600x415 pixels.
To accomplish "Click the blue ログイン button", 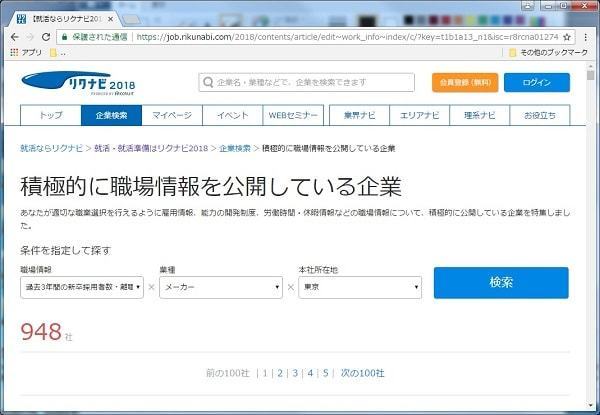I will (x=536, y=82).
